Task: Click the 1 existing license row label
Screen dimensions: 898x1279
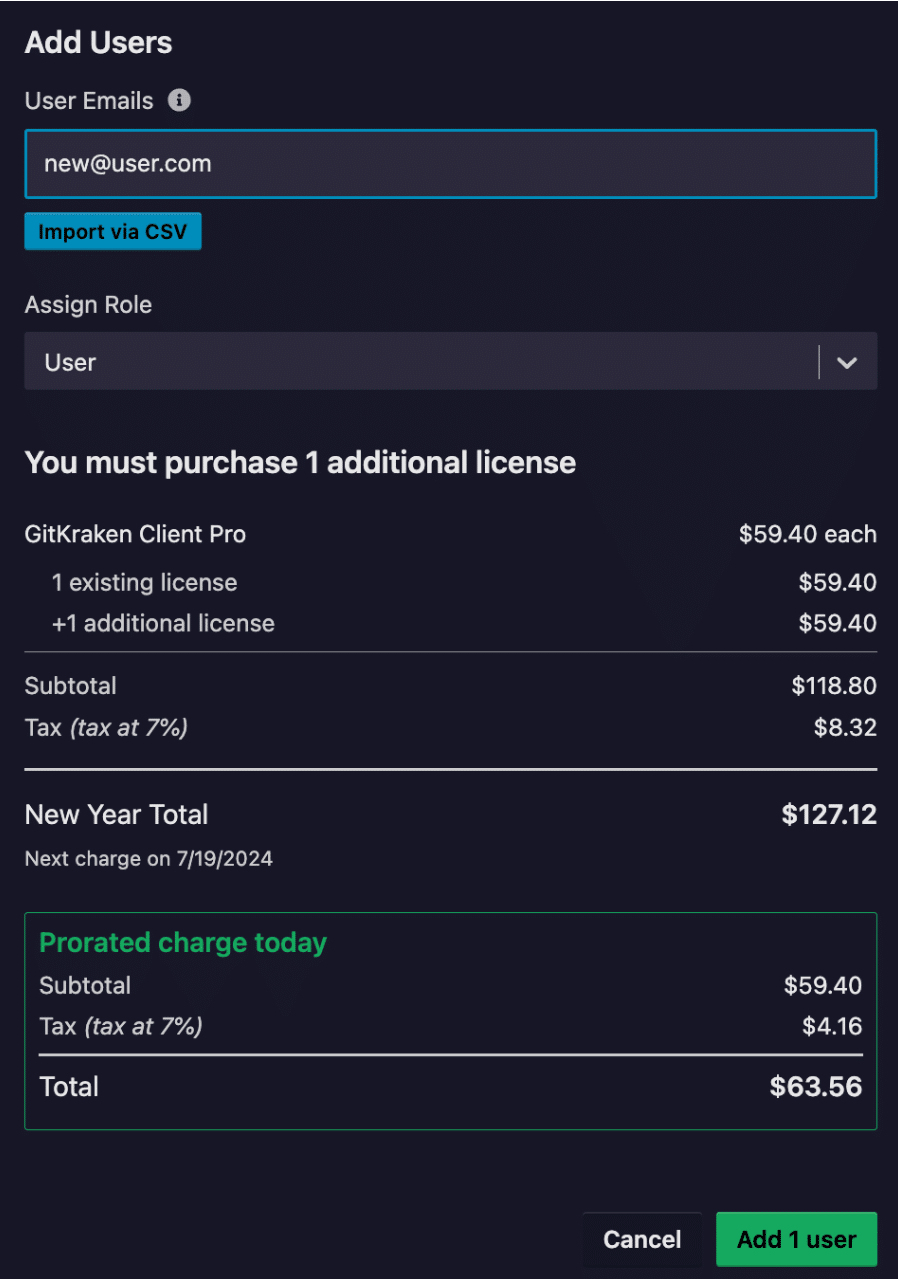Action: click(x=145, y=583)
